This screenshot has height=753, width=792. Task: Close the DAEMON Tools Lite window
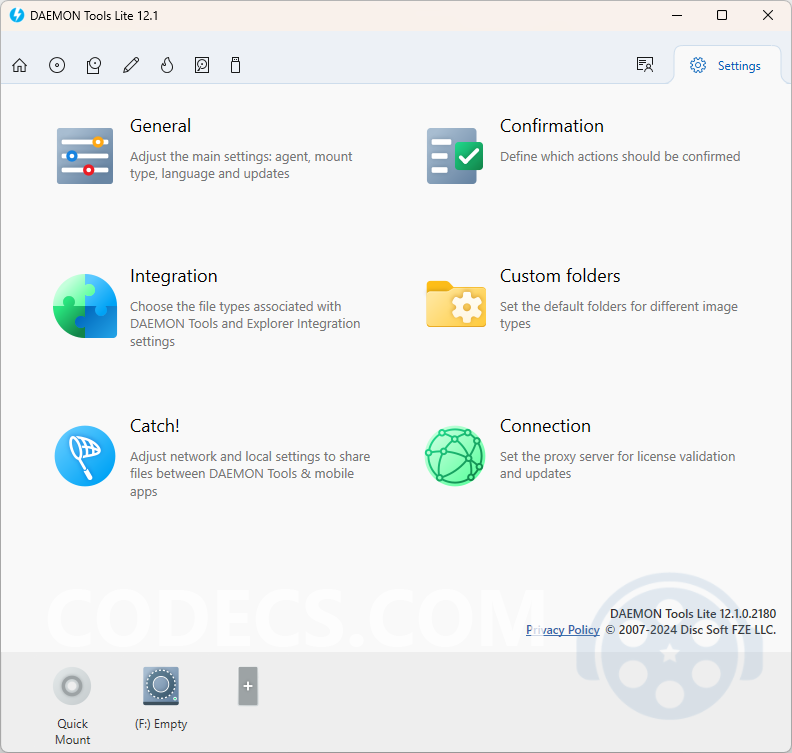[768, 15]
